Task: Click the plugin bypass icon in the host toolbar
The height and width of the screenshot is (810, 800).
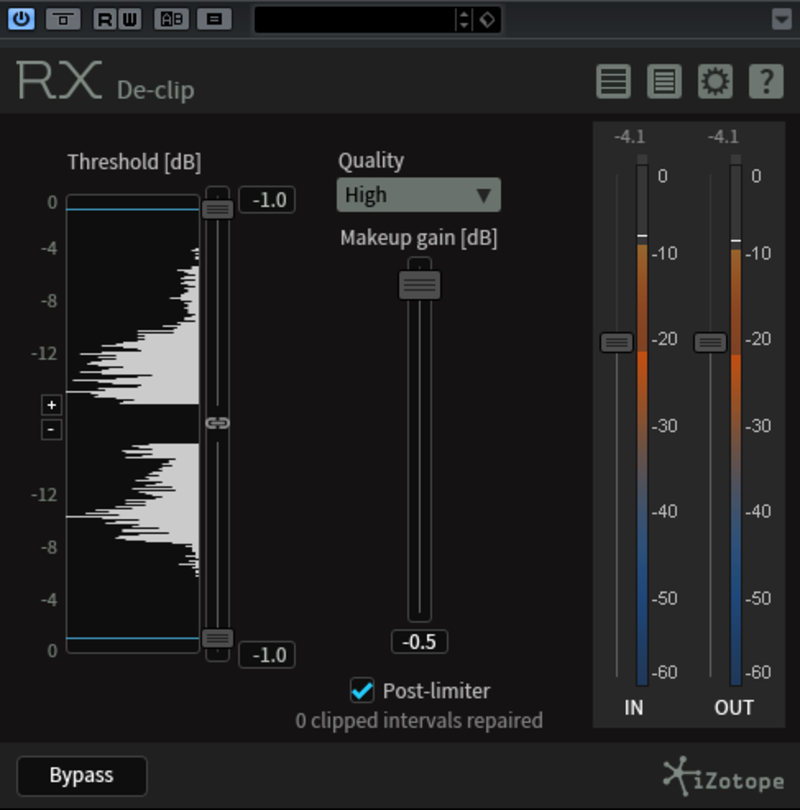Action: click(x=64, y=19)
